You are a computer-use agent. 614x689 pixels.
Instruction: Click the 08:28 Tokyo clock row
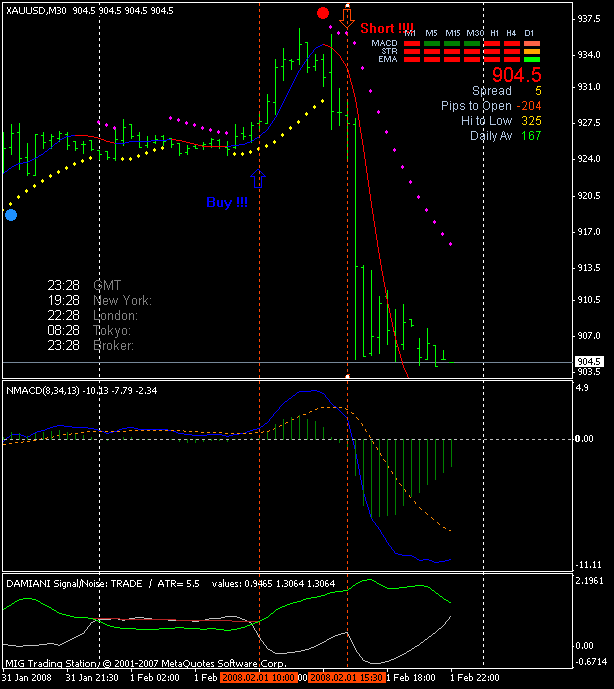click(89, 330)
